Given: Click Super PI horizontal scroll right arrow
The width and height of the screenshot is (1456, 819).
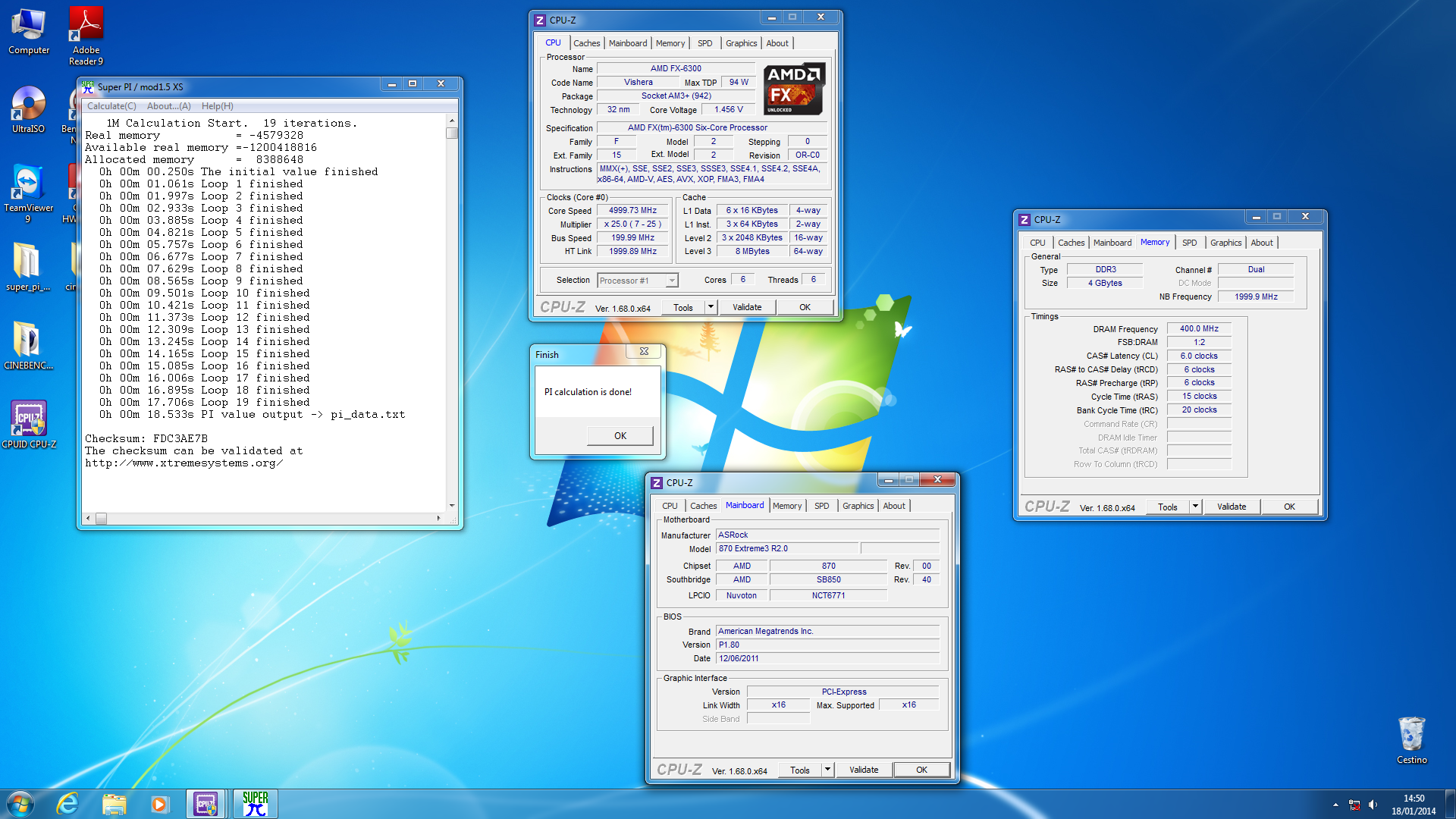Looking at the screenshot, I should (438, 518).
